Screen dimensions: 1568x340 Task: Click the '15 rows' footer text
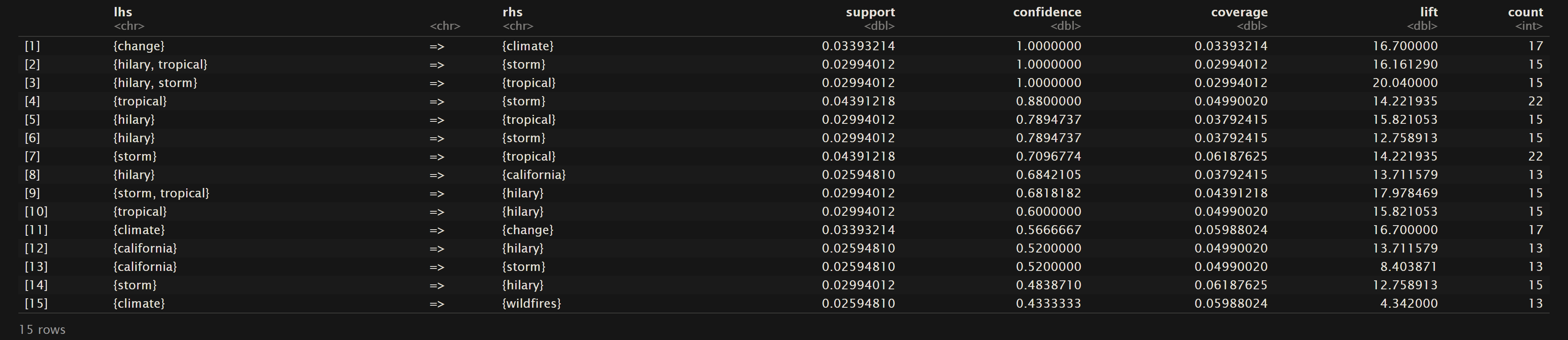(x=42, y=330)
